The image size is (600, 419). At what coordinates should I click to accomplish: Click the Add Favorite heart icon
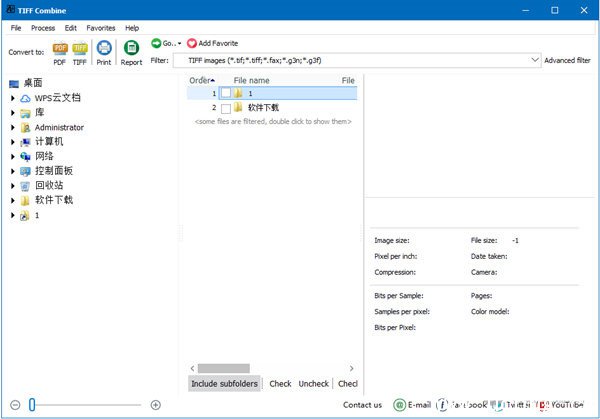click(x=192, y=43)
